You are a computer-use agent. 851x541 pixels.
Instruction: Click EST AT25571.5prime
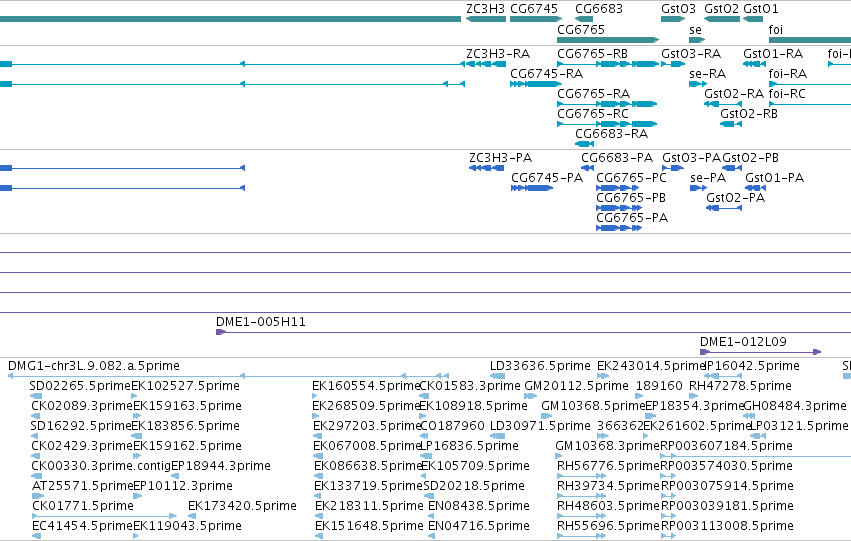click(38, 496)
